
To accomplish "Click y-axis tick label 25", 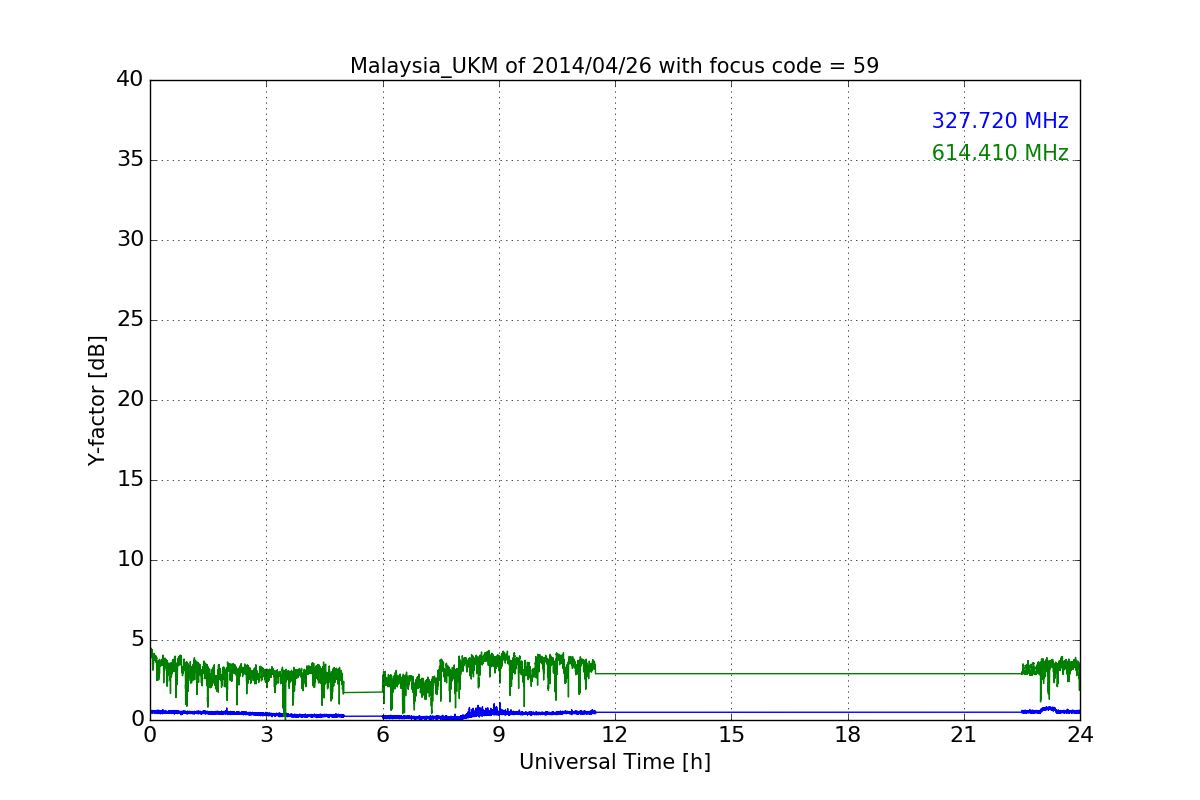I will point(130,319).
